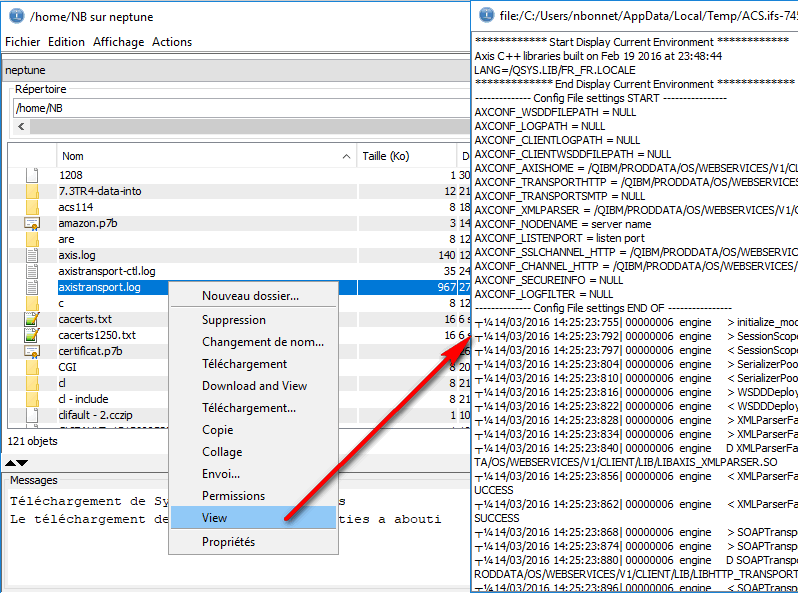This screenshot has height=593, width=798.
Task: Choose View from the context menu
Action: coord(214,518)
